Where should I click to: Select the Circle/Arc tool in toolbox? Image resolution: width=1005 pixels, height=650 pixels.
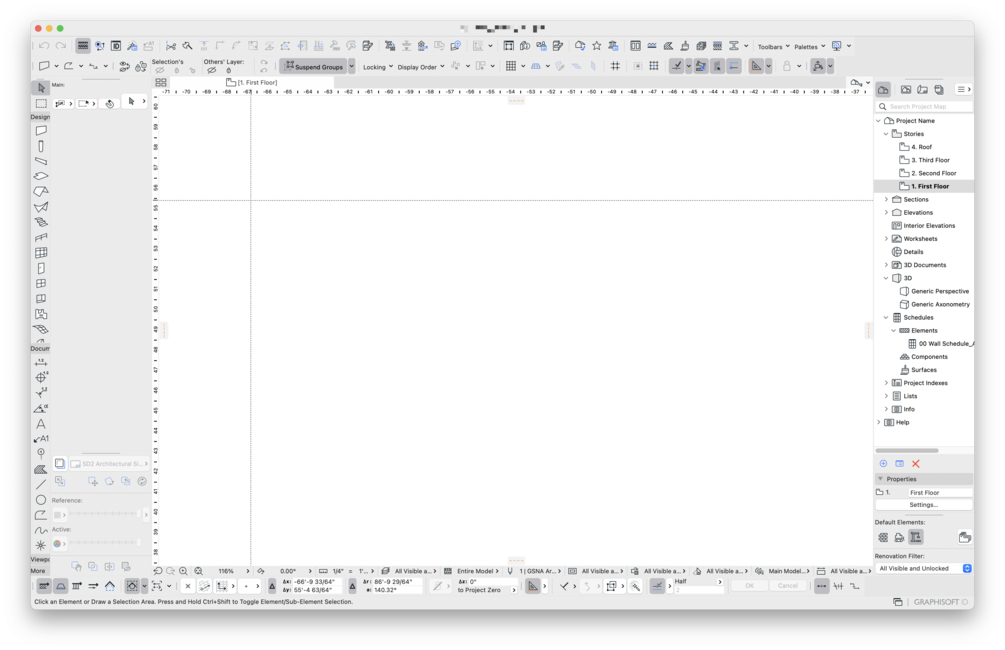click(x=41, y=500)
